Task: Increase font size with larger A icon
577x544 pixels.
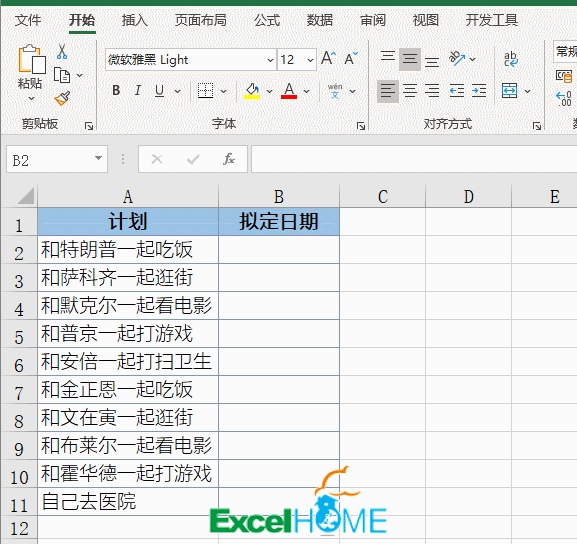Action: coord(328,58)
